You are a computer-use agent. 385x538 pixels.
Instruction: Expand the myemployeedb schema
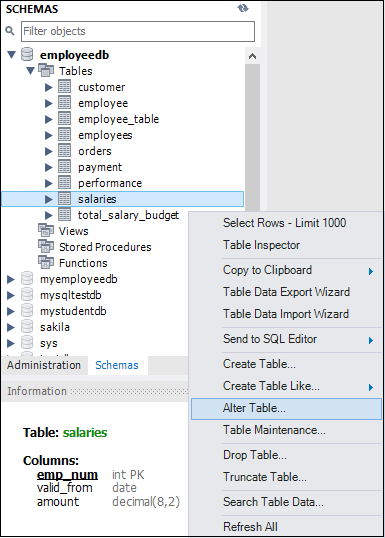pos(11,279)
